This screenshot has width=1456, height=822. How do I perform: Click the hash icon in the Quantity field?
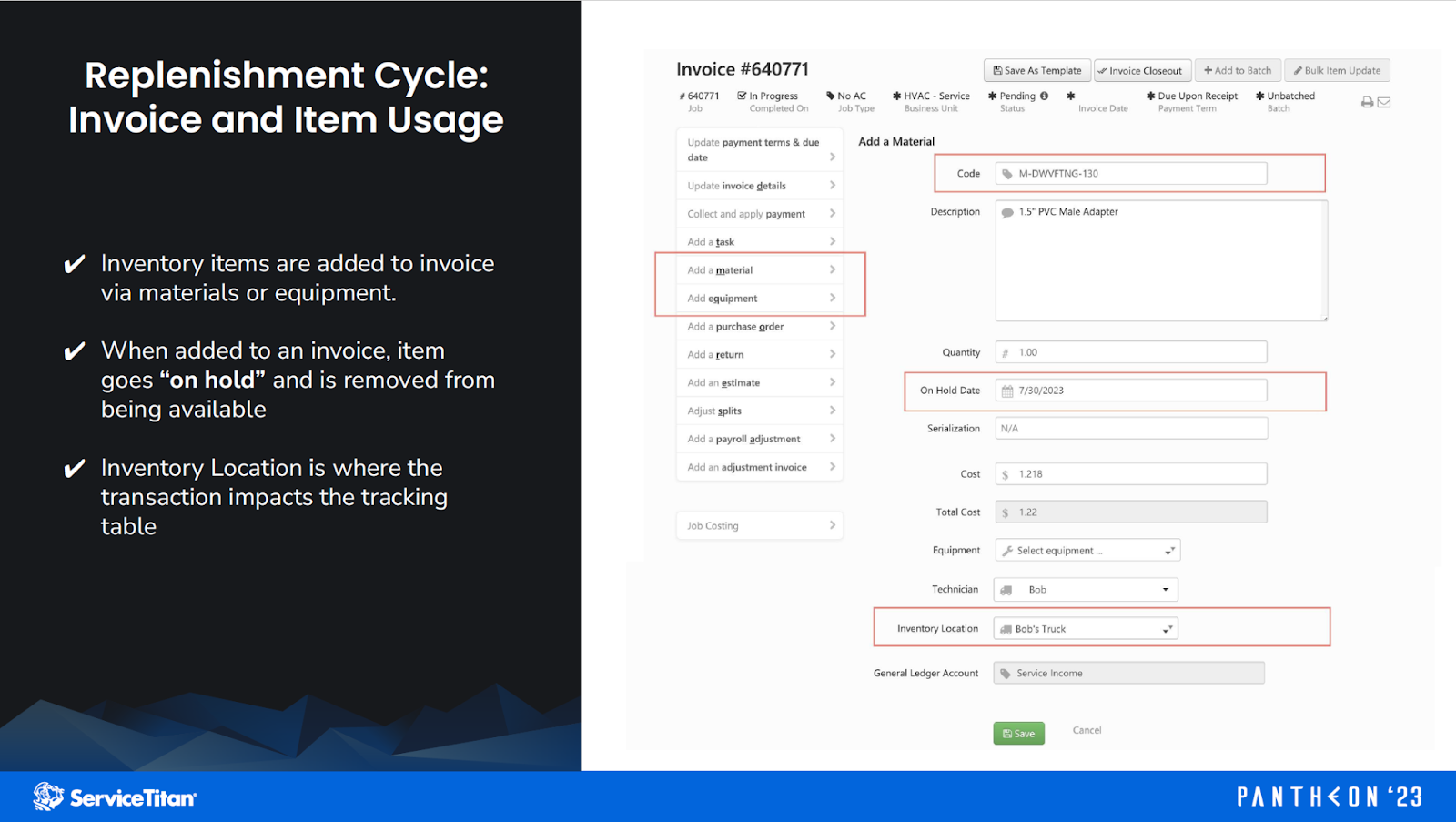[1006, 351]
